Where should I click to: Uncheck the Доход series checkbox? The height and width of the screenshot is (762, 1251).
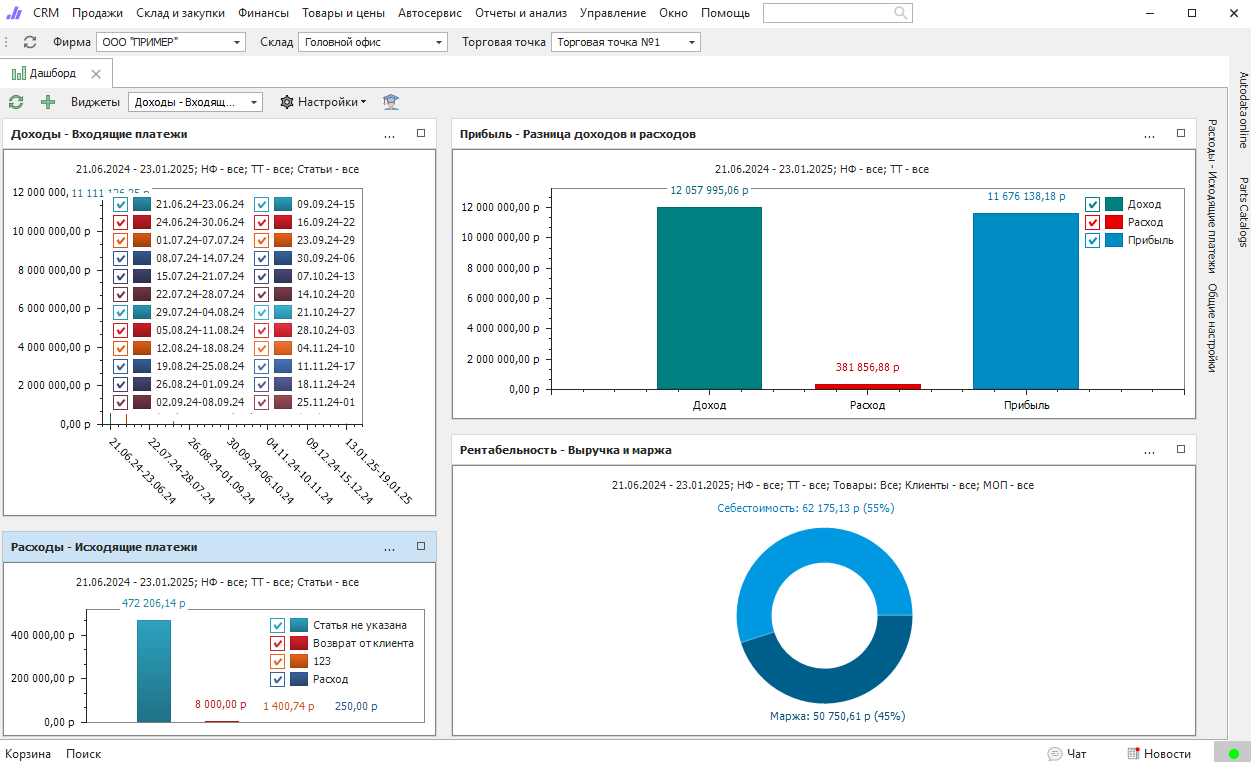coord(1093,204)
